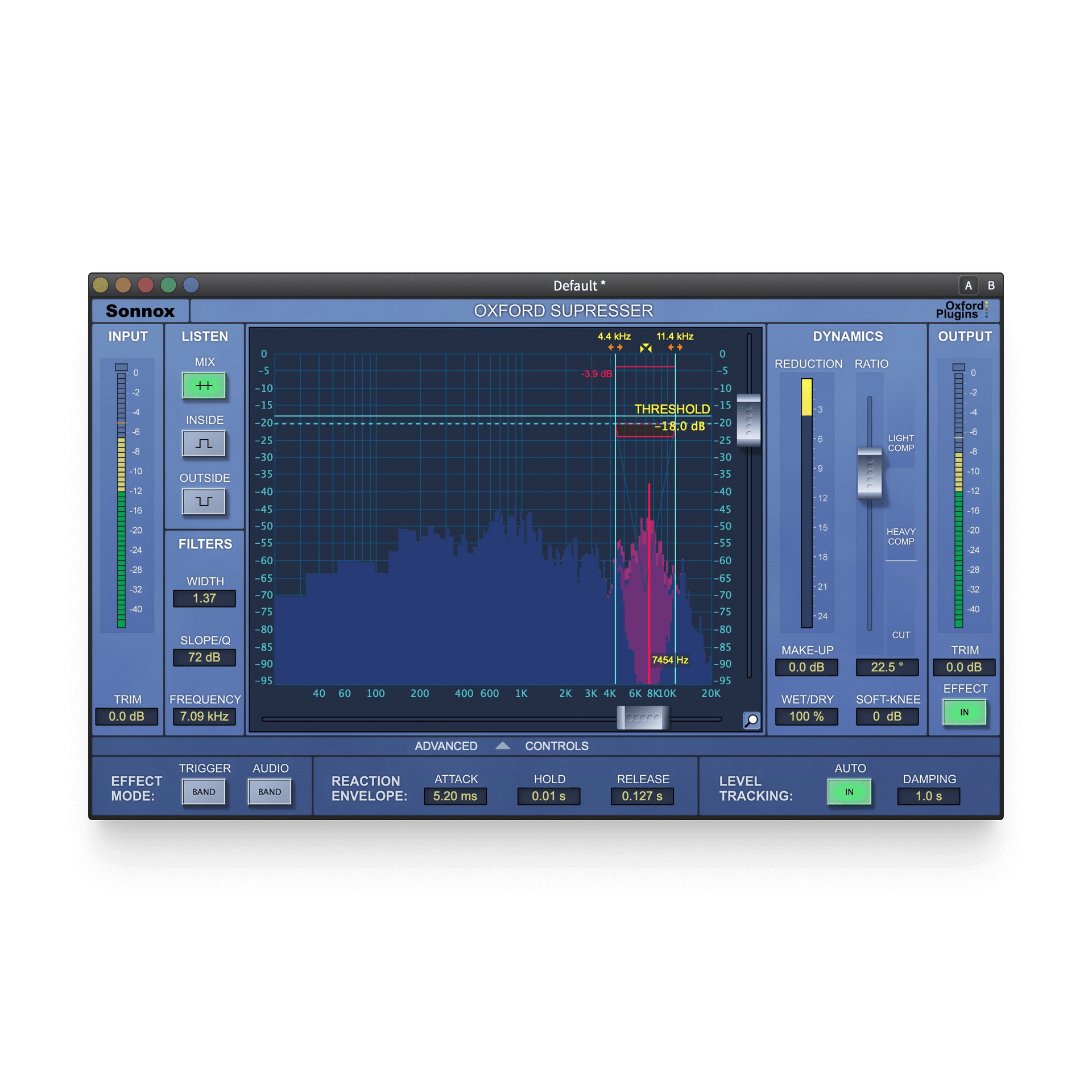Click the ATTACK 5.20 ms field
The height and width of the screenshot is (1092, 1092).
(455, 796)
